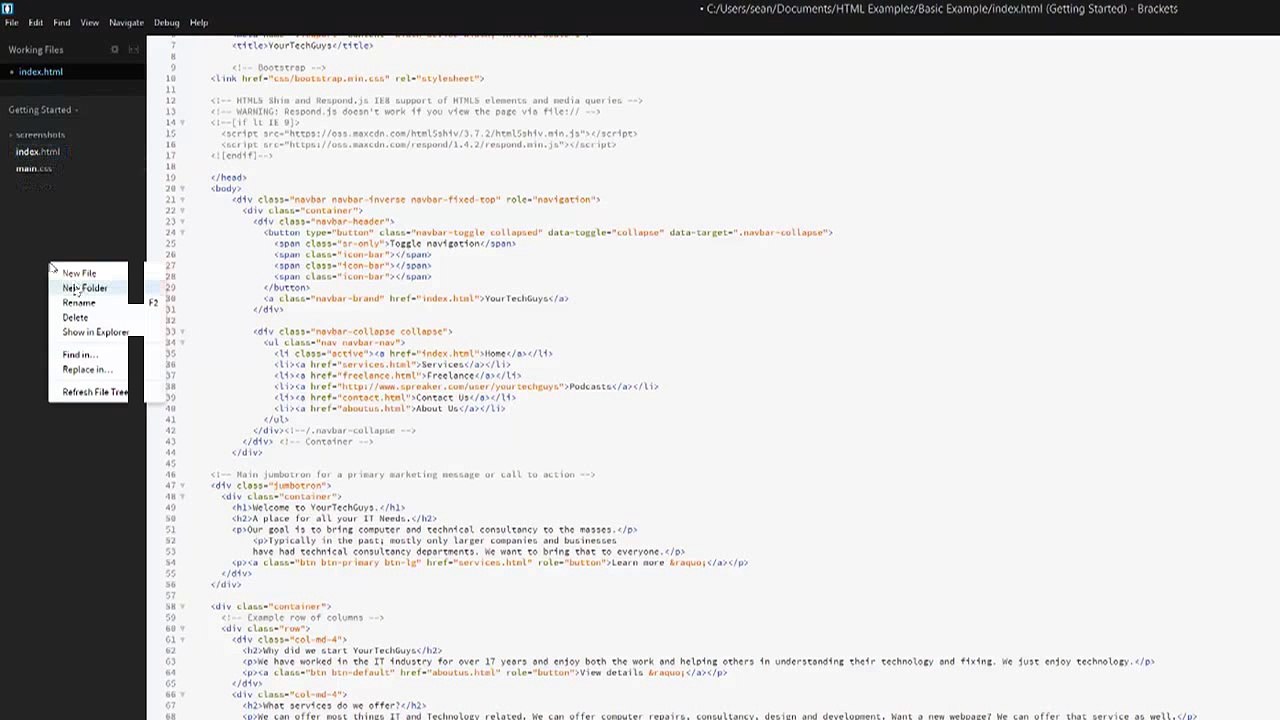
Task: Collapse the navbar-header fold at line 23
Action: 181,221
